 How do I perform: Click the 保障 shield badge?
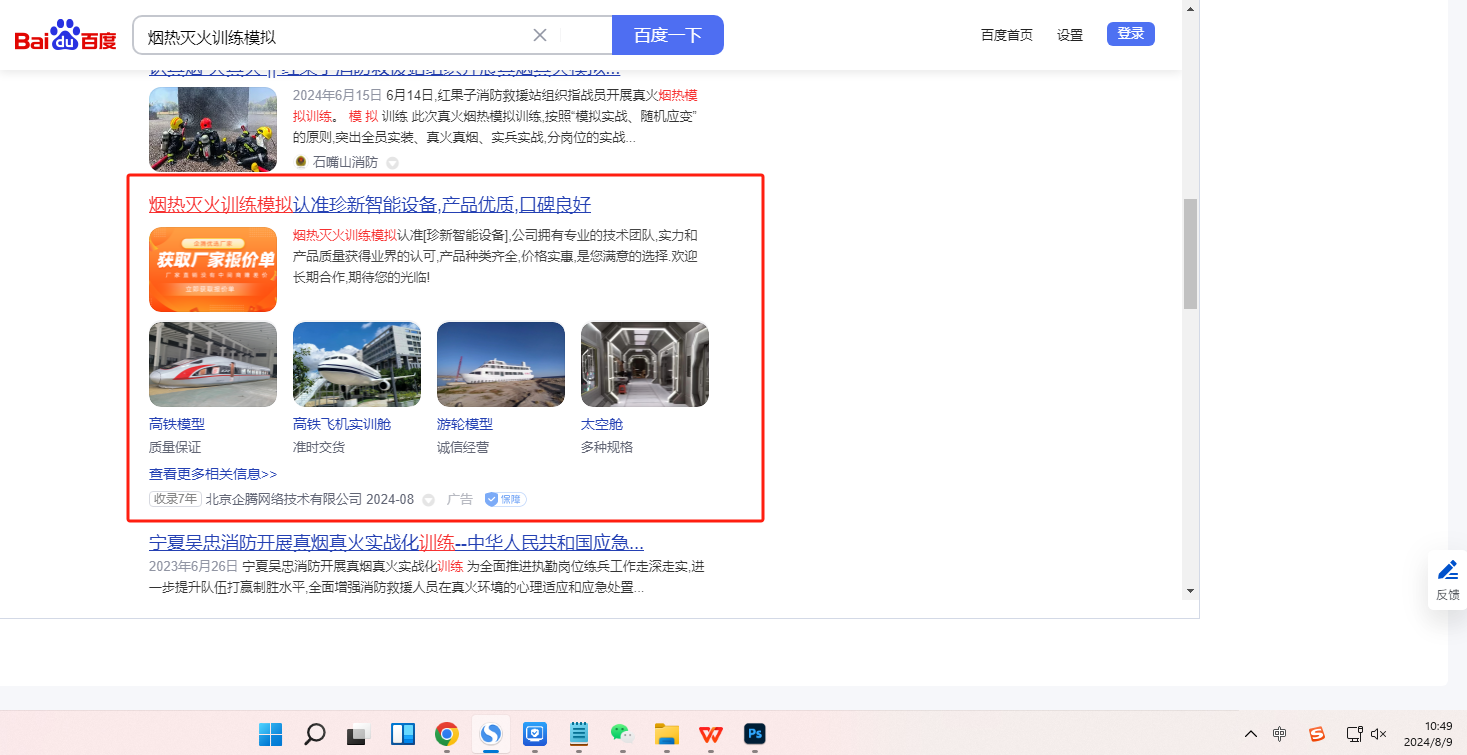(505, 499)
